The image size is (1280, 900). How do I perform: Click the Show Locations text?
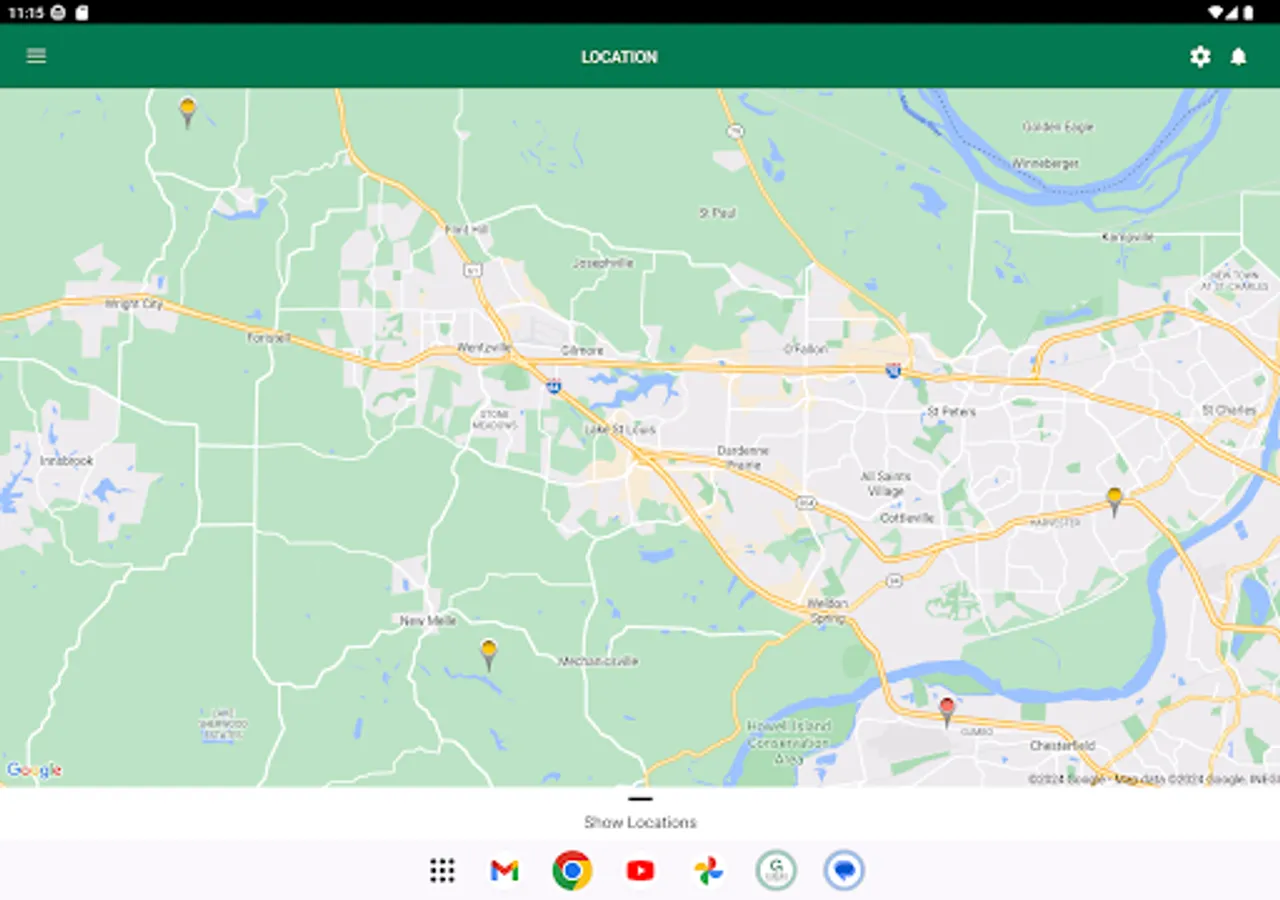coord(640,822)
